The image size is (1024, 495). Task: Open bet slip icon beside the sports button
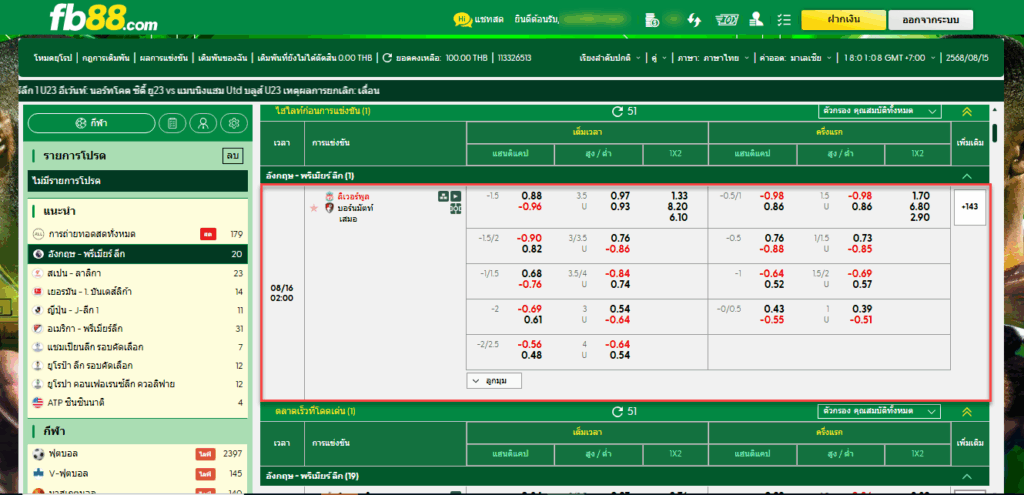click(x=172, y=123)
